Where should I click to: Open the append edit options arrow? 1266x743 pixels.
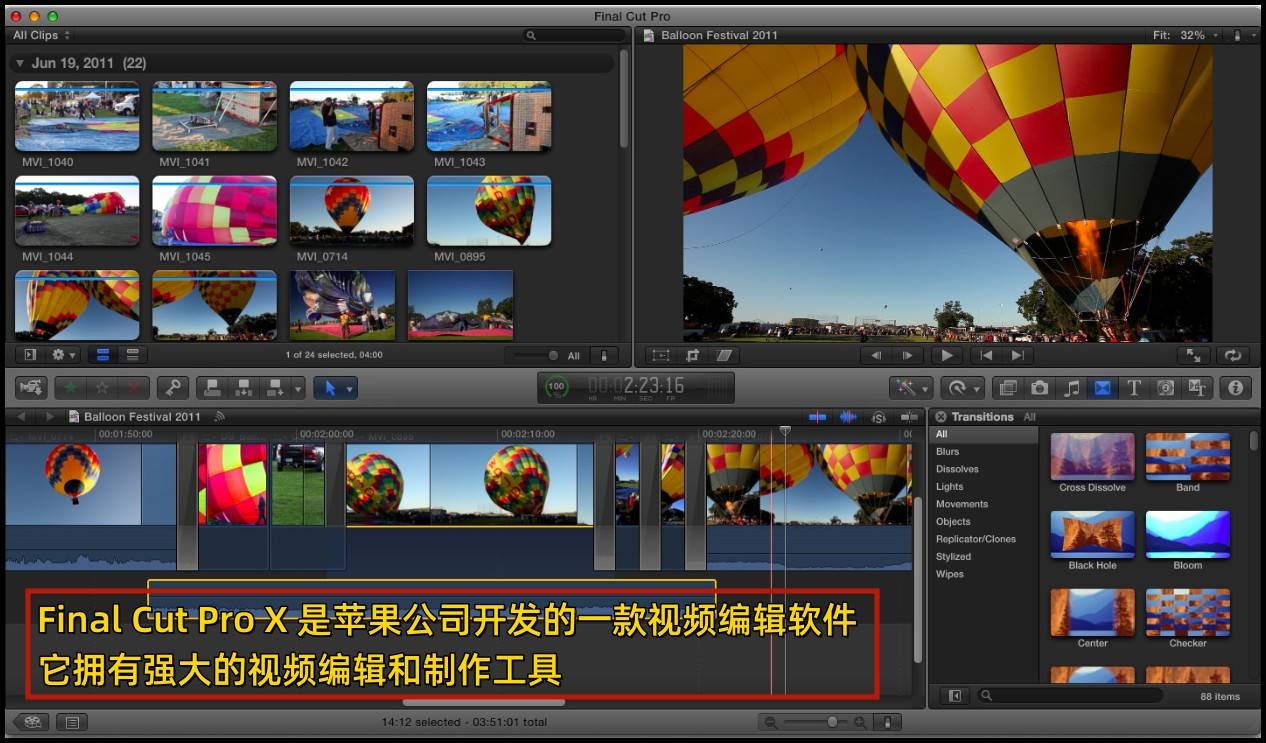pyautogui.click(x=298, y=387)
